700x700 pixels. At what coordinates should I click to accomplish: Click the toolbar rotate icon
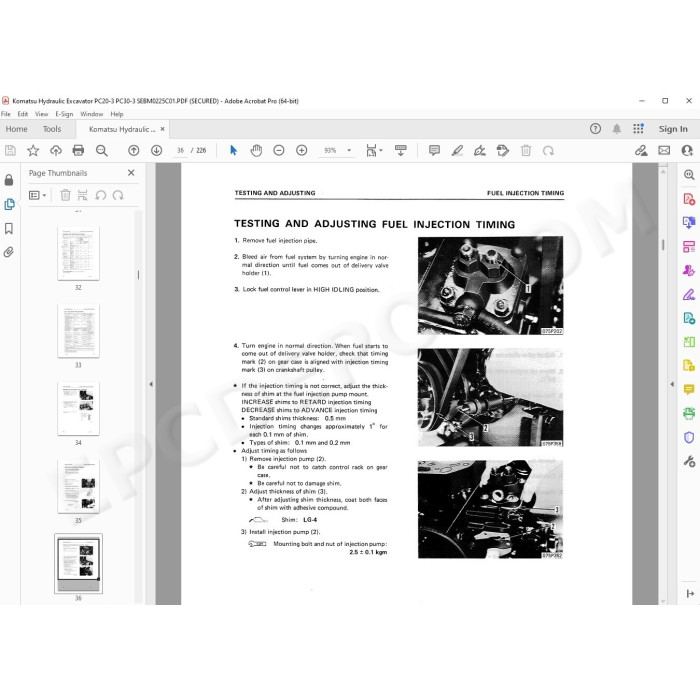[548, 151]
